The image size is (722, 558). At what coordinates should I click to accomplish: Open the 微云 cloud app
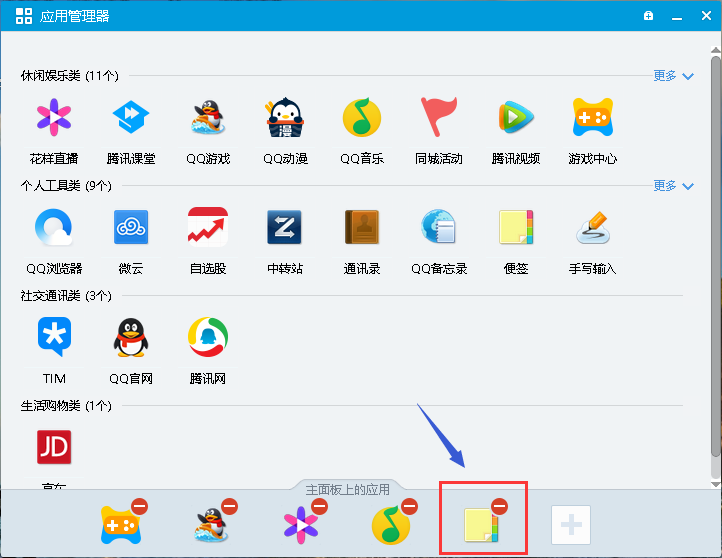click(x=130, y=228)
